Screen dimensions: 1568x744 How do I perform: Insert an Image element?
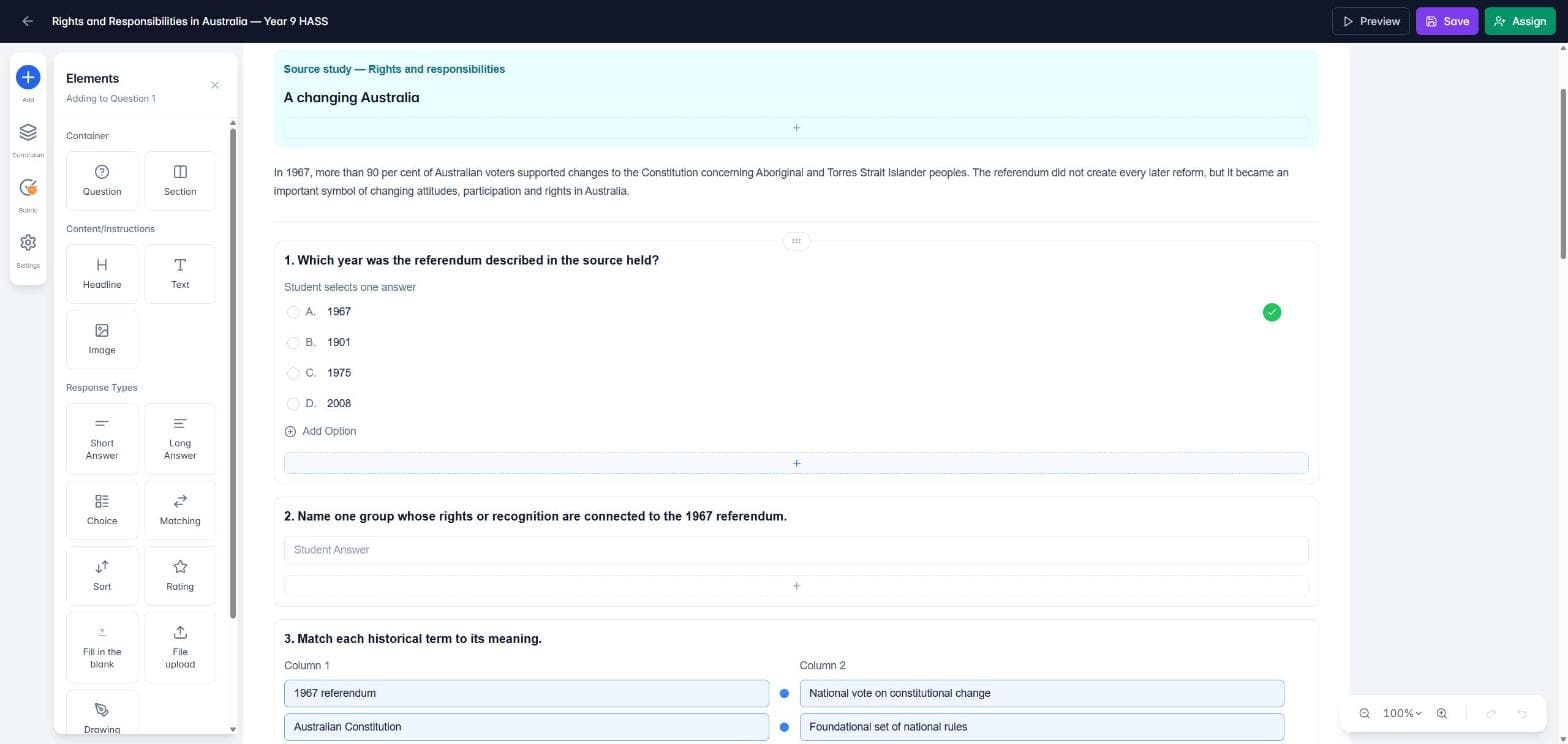click(x=102, y=339)
